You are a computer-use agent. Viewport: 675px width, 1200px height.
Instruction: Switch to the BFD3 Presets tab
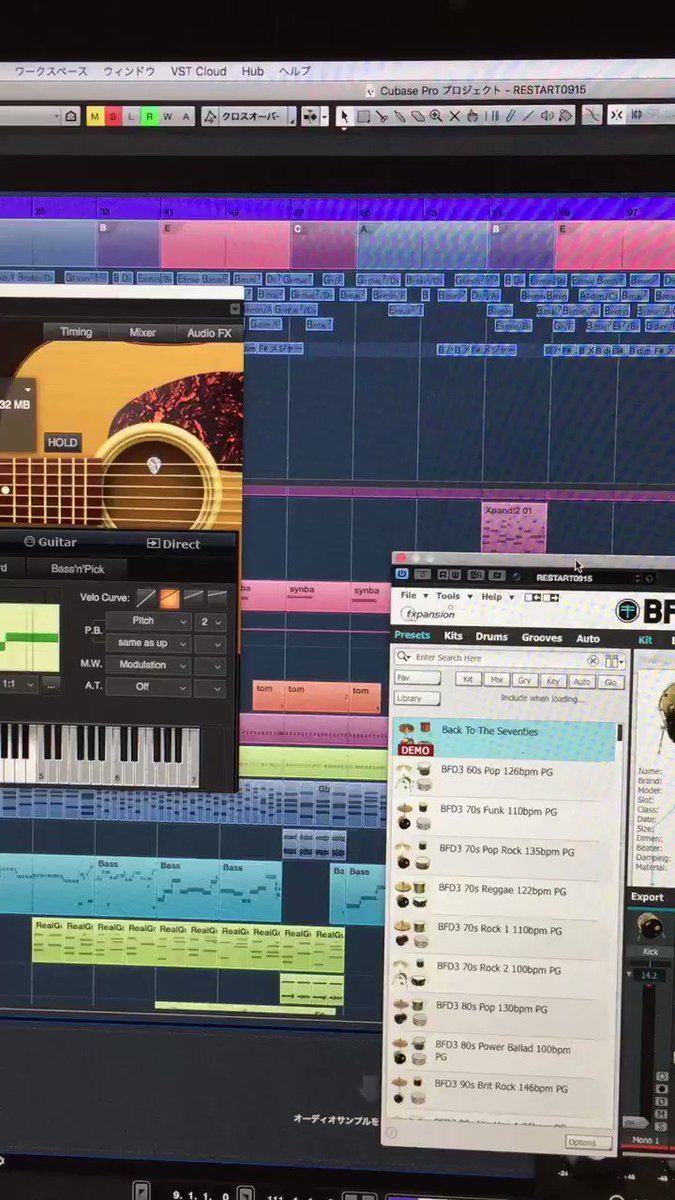click(x=412, y=635)
